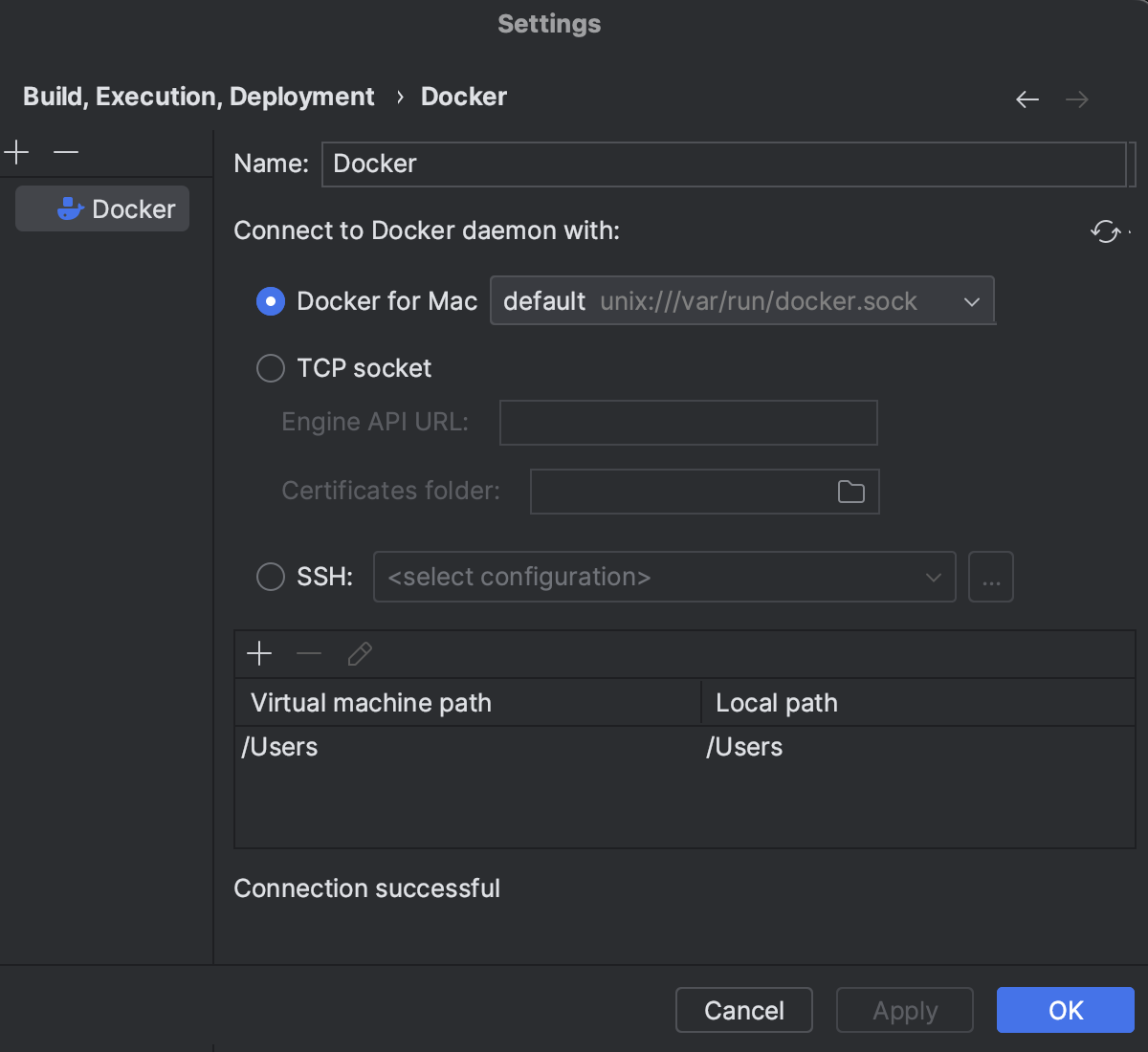Navigate back using the left arrow icon
The height and width of the screenshot is (1052, 1148).
(x=1027, y=99)
